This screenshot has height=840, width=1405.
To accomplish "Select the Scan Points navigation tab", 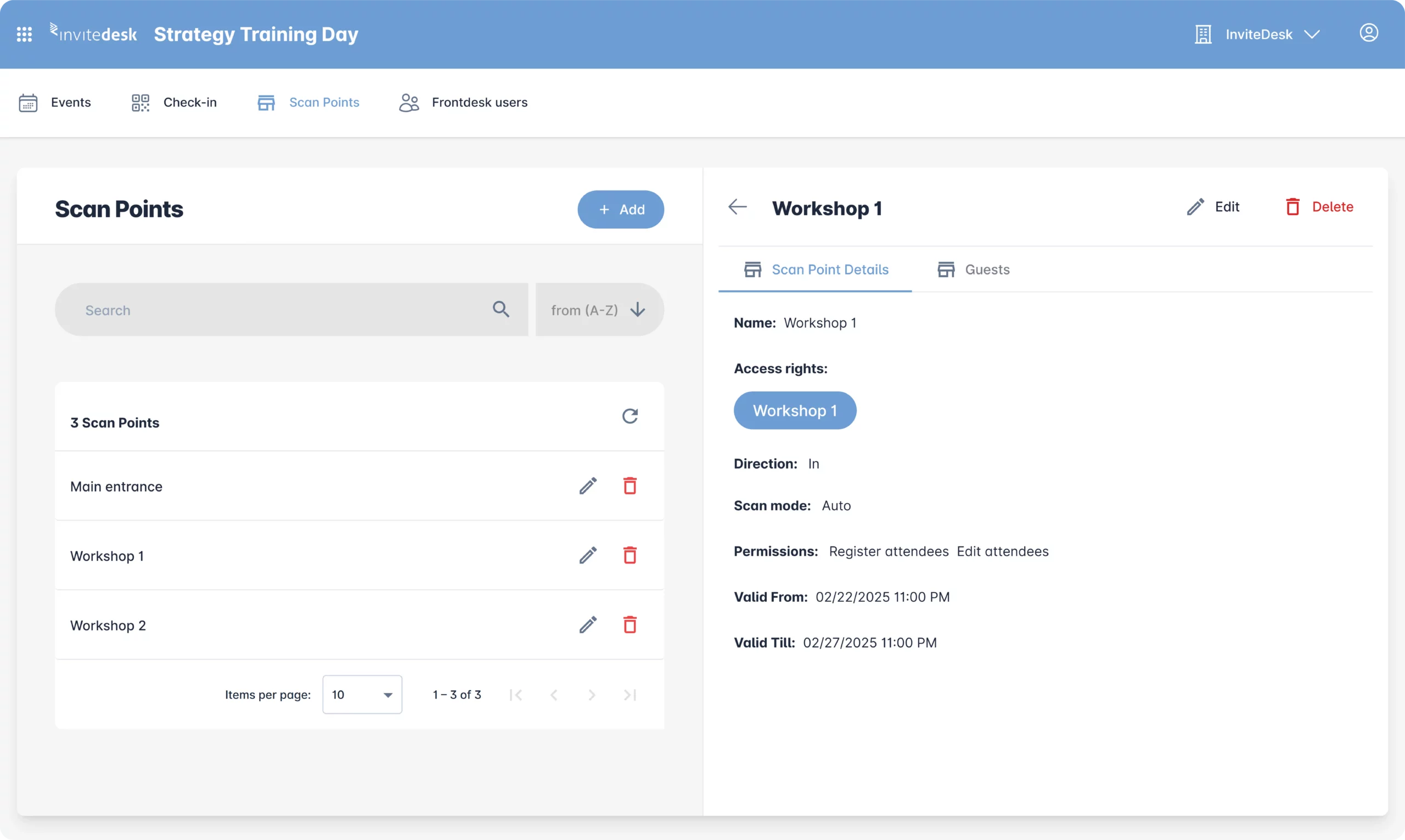I will pyautogui.click(x=308, y=103).
